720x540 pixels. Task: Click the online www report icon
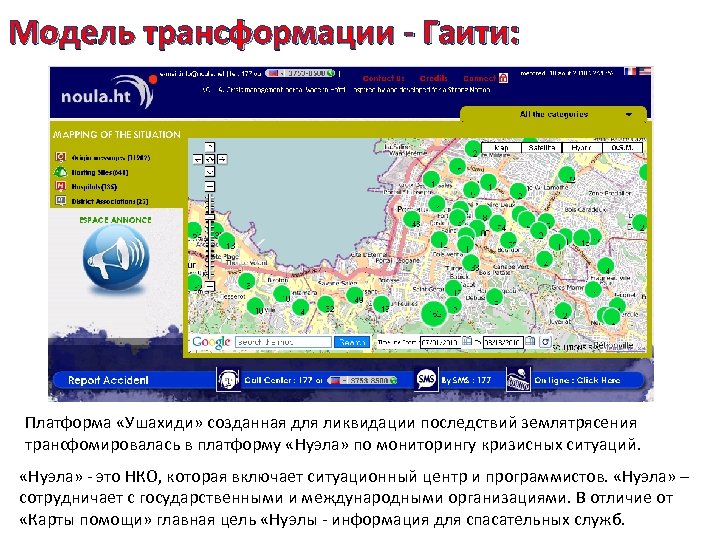(x=518, y=379)
